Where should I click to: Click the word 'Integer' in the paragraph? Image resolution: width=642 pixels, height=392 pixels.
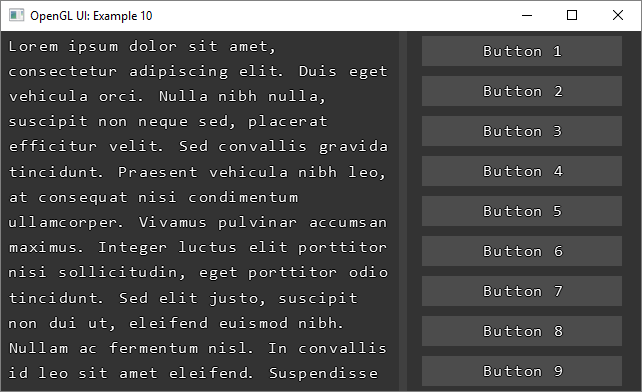pyautogui.click(x=132, y=248)
